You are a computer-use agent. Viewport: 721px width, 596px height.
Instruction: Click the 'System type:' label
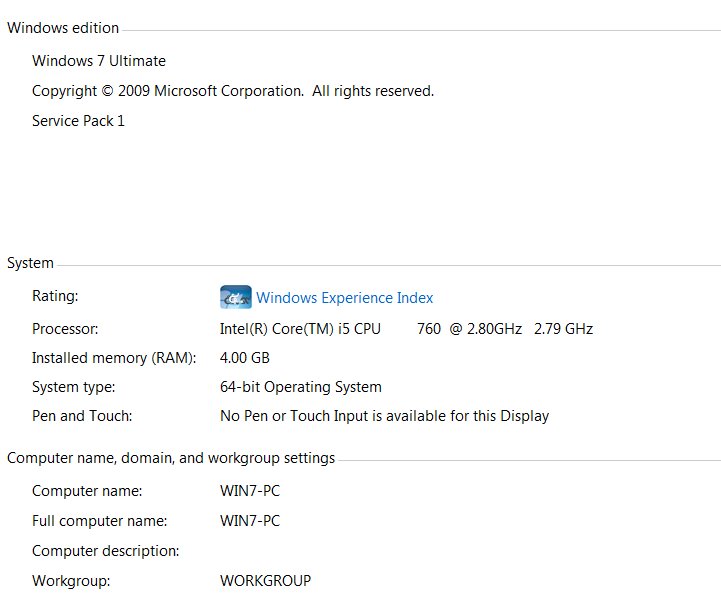(74, 387)
